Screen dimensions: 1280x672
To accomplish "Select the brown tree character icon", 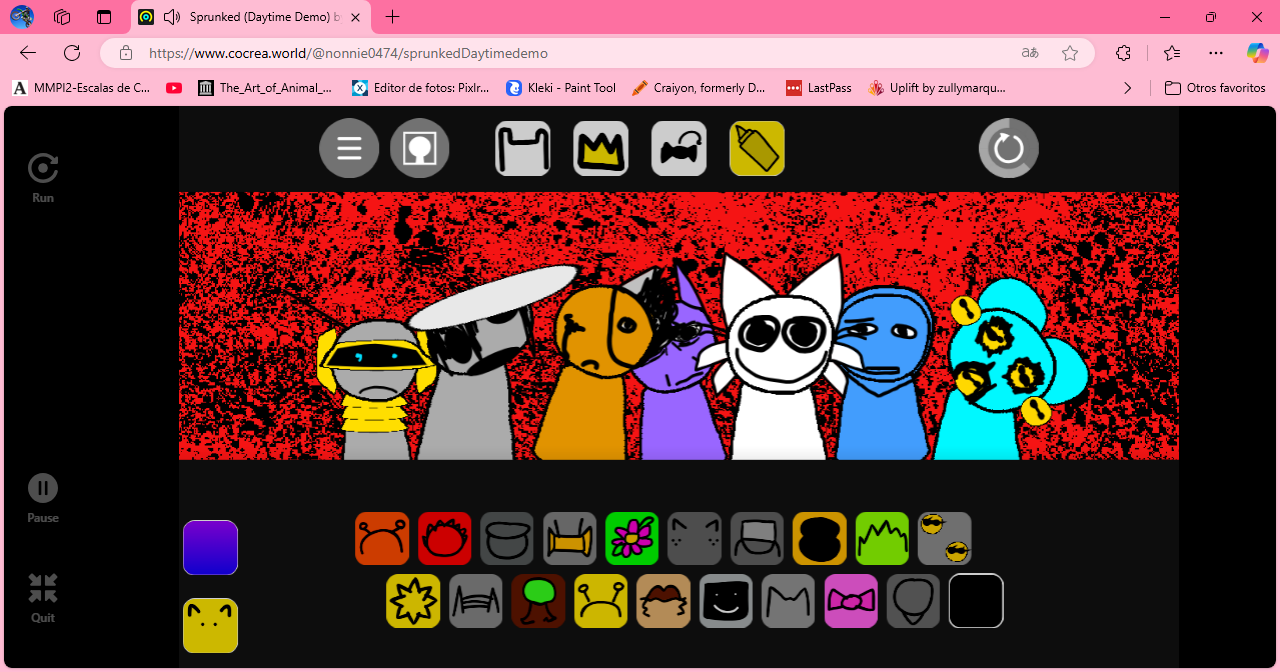I will [539, 601].
